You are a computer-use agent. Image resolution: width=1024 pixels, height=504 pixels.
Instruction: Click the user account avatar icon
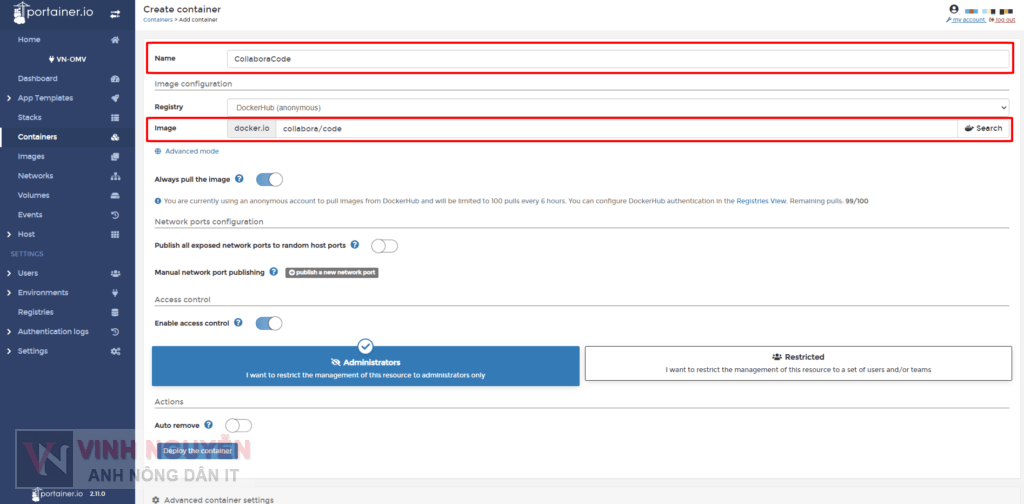click(x=954, y=9)
